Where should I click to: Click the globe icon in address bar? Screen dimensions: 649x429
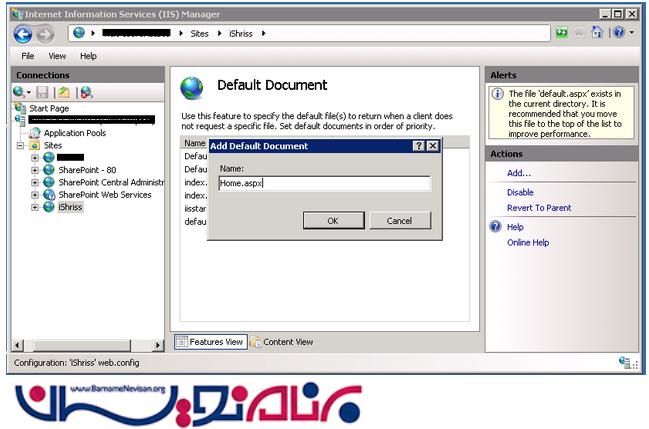coord(79,32)
